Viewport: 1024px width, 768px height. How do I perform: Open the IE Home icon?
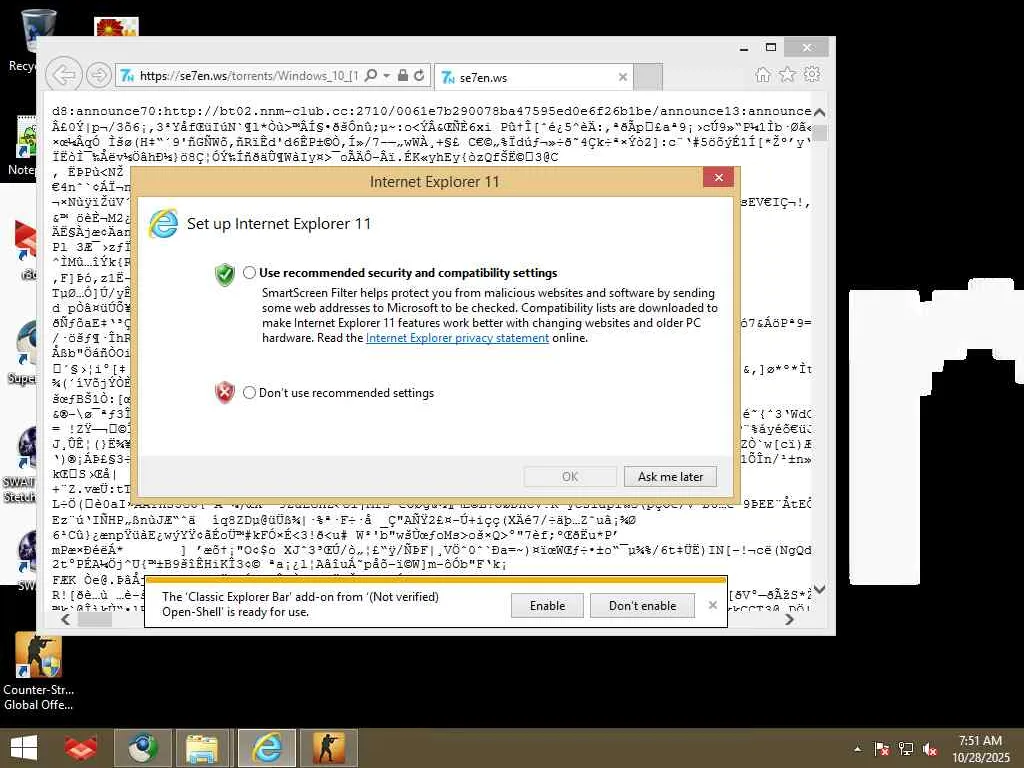coord(763,74)
